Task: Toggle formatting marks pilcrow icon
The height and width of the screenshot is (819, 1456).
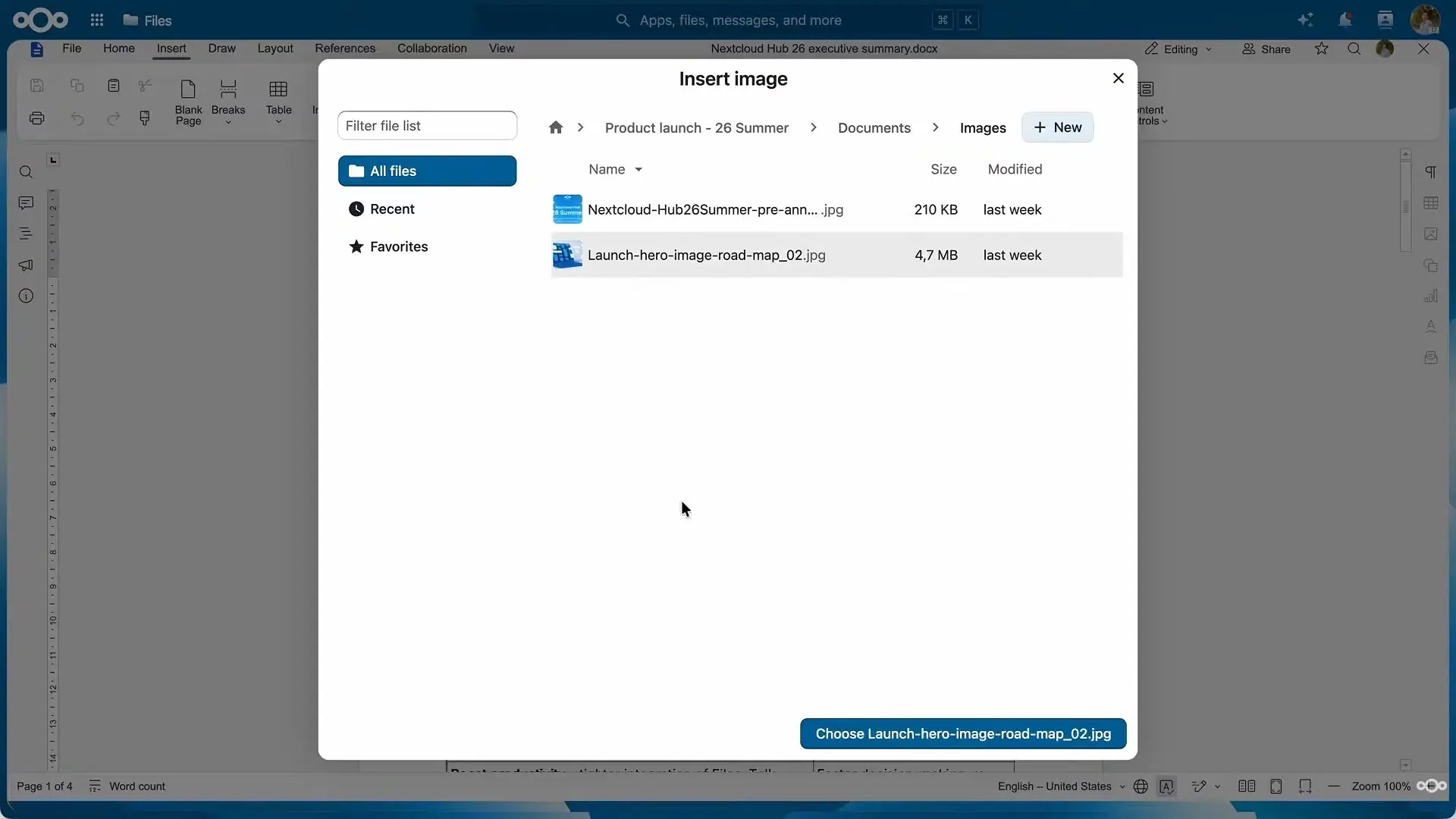Action: point(1431,172)
